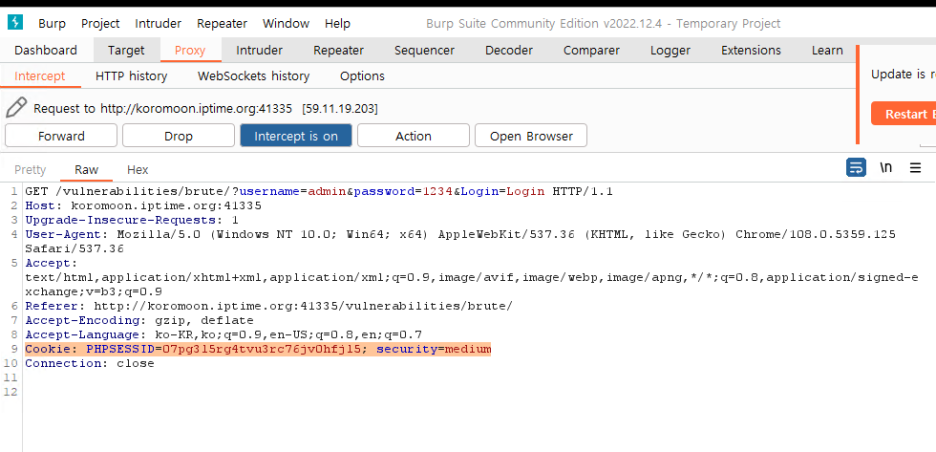Toggle the word wrap icon in editor toolbar

pyautogui.click(x=856, y=168)
